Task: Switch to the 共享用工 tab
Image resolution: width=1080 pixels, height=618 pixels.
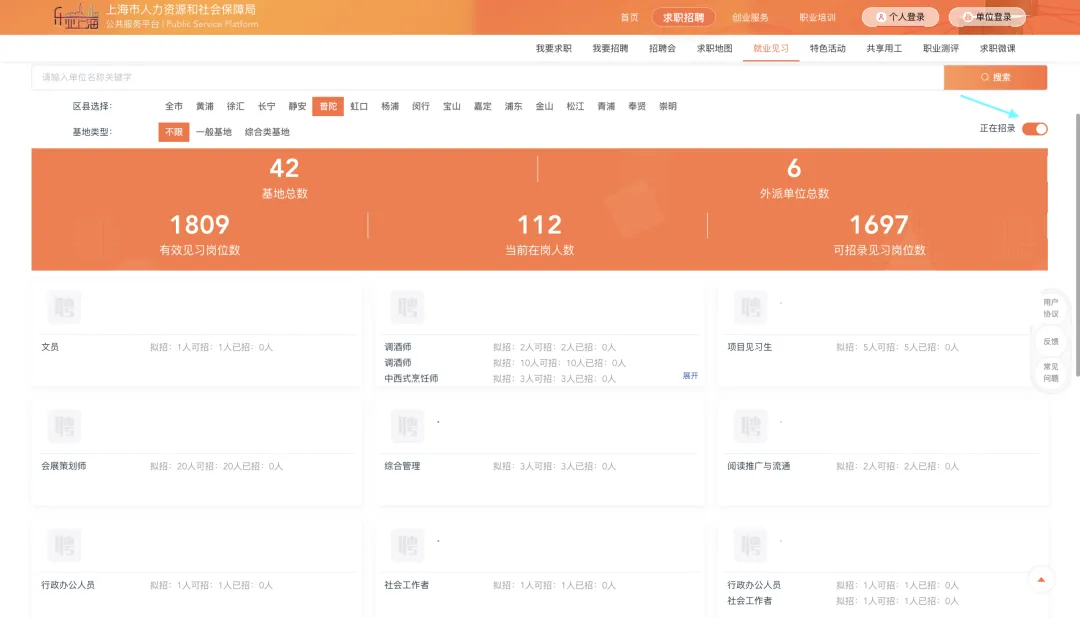Action: click(x=884, y=48)
